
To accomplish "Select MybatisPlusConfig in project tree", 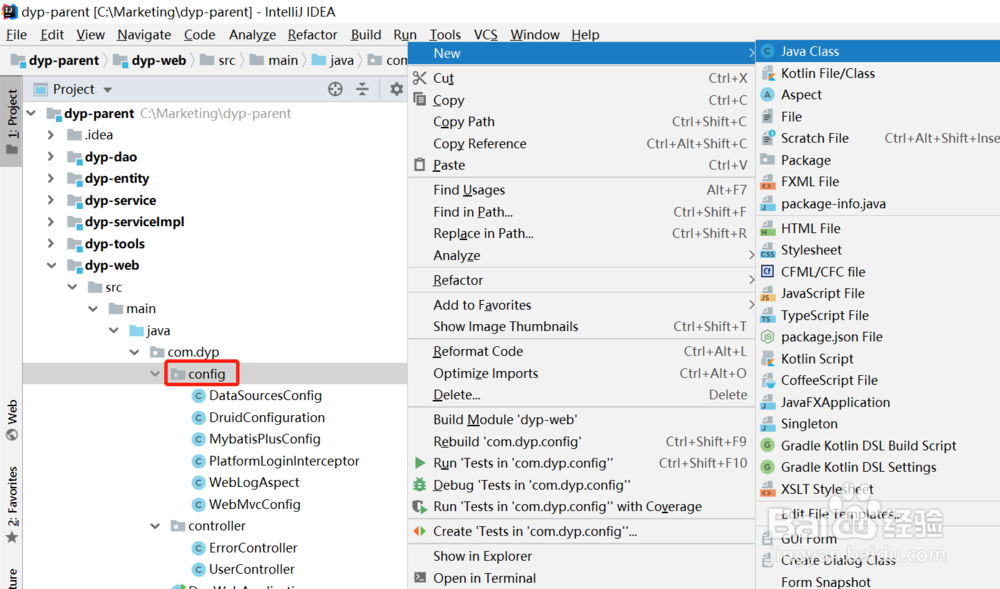I will pyautogui.click(x=265, y=439).
